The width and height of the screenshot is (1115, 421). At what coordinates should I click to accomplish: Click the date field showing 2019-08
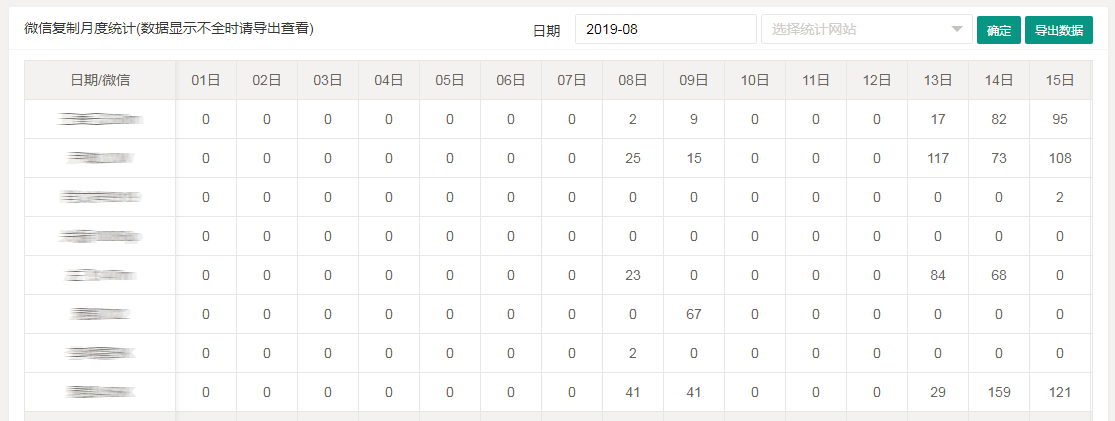coord(665,30)
